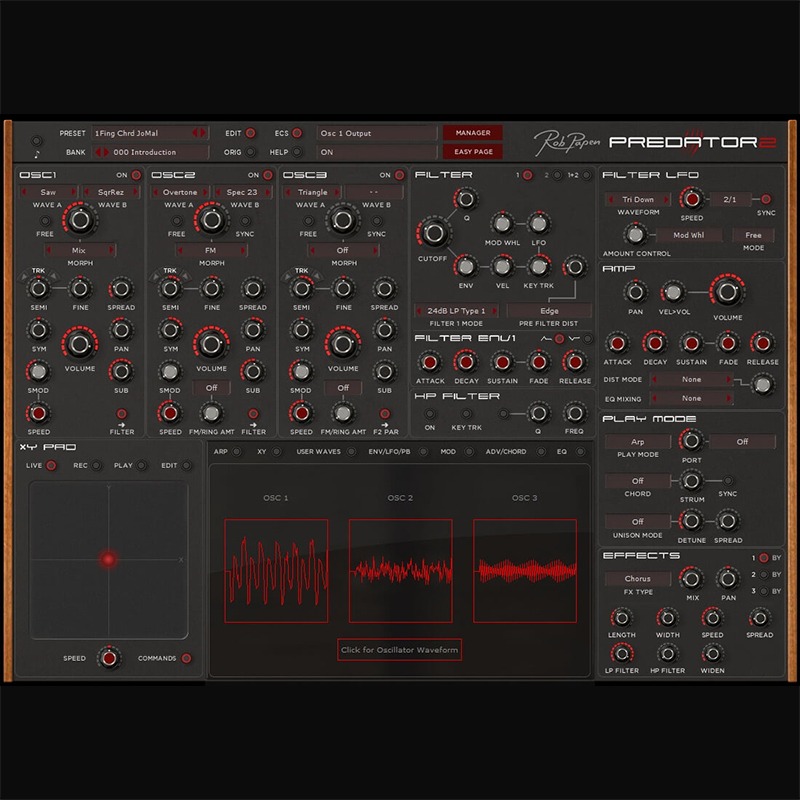Toggle OSC1 ON switch
Image resolution: width=800 pixels, height=800 pixels.
click(x=136, y=175)
